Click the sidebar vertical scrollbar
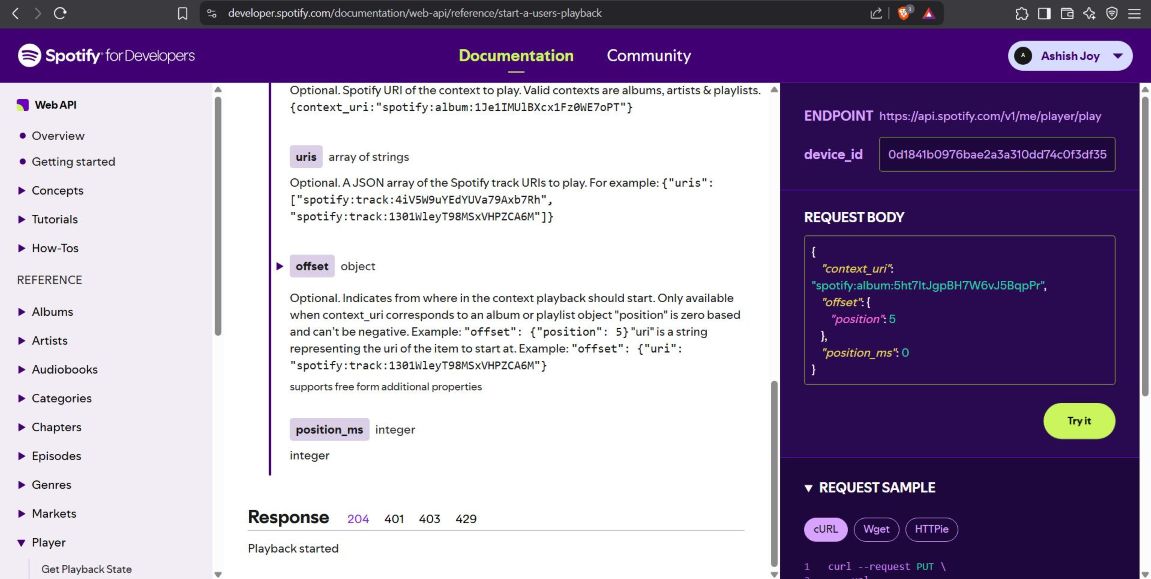The height and width of the screenshot is (579, 1151). tap(217, 216)
